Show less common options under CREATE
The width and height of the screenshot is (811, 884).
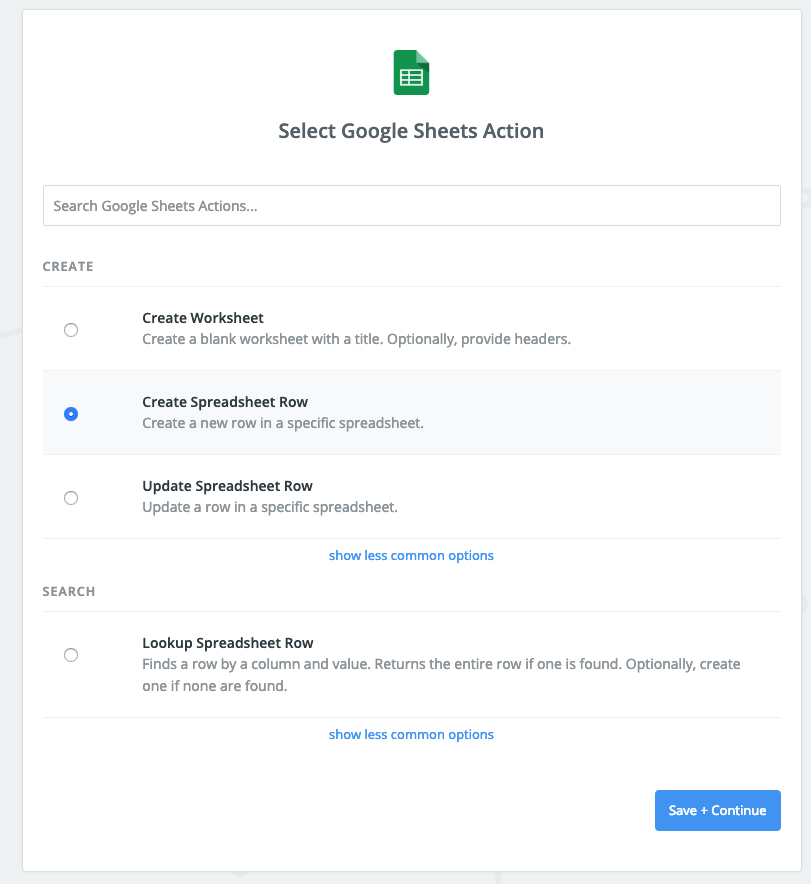[411, 555]
